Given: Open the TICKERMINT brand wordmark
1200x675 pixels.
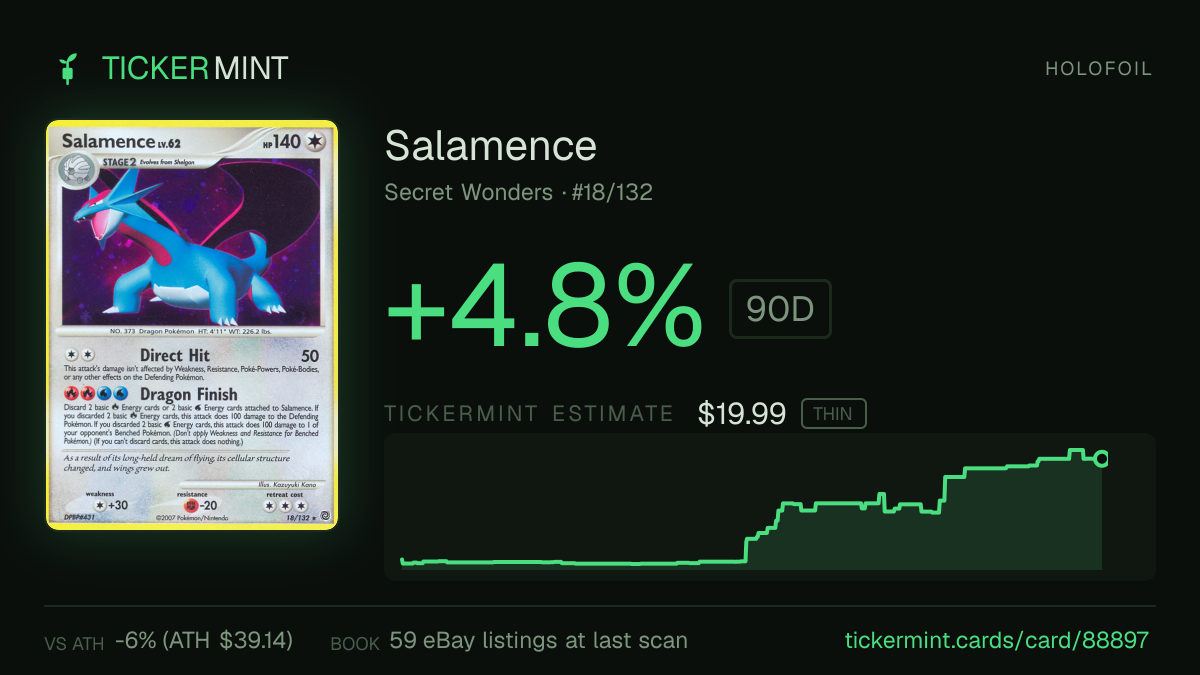Looking at the screenshot, I should 195,68.
